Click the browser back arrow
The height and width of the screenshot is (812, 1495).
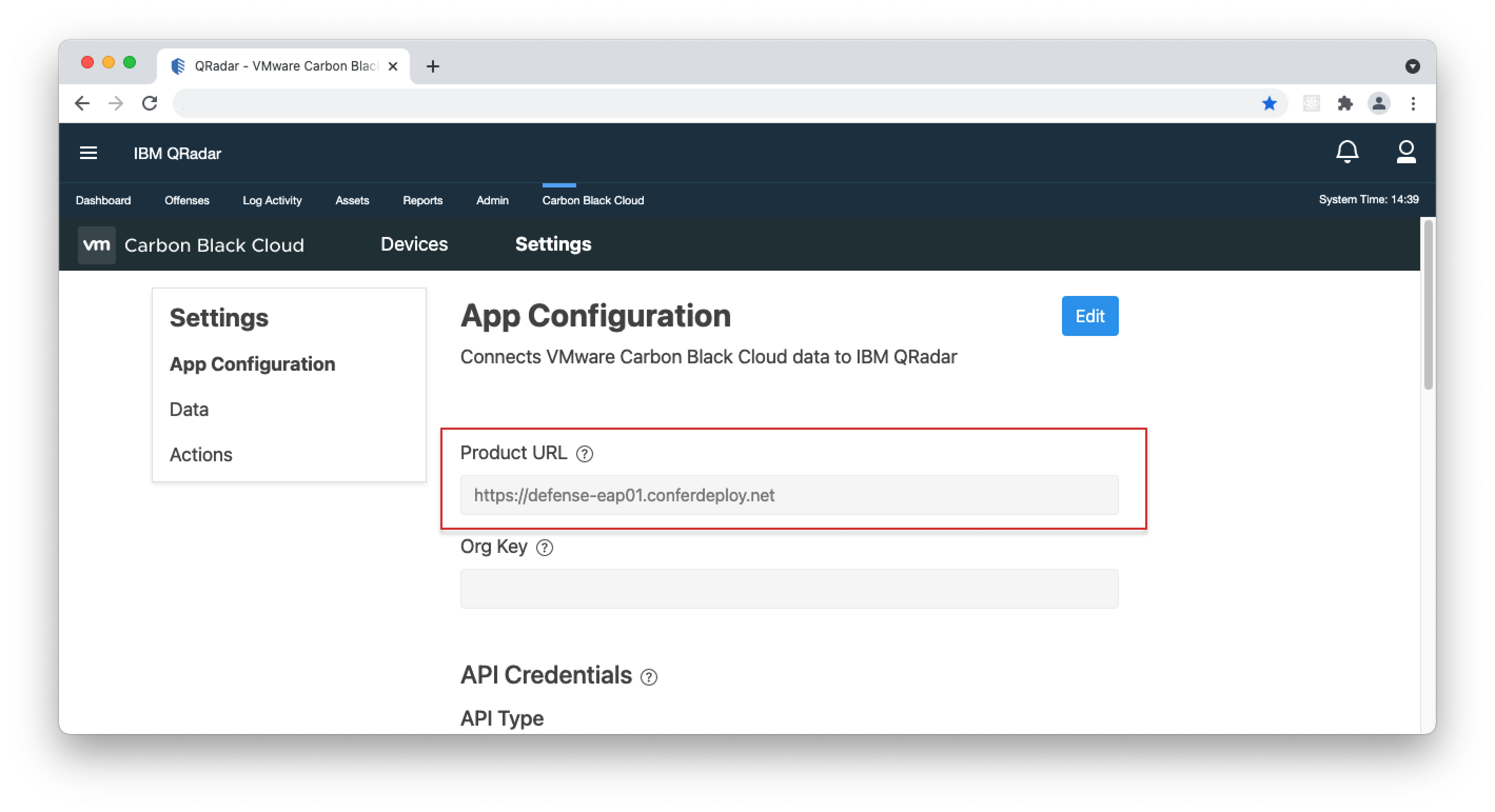click(x=82, y=103)
